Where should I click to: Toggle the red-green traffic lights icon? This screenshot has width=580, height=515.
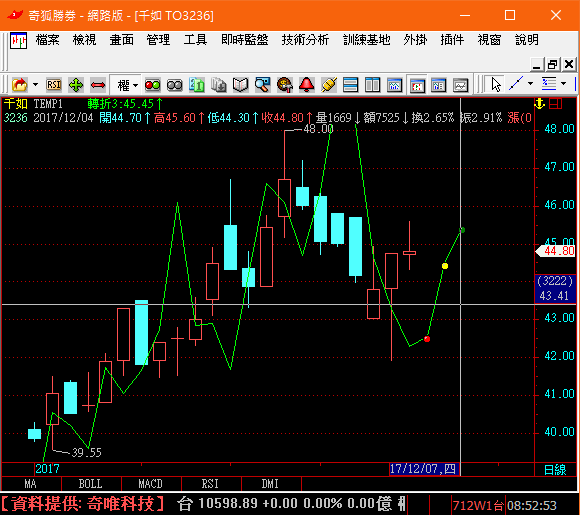coord(152,85)
